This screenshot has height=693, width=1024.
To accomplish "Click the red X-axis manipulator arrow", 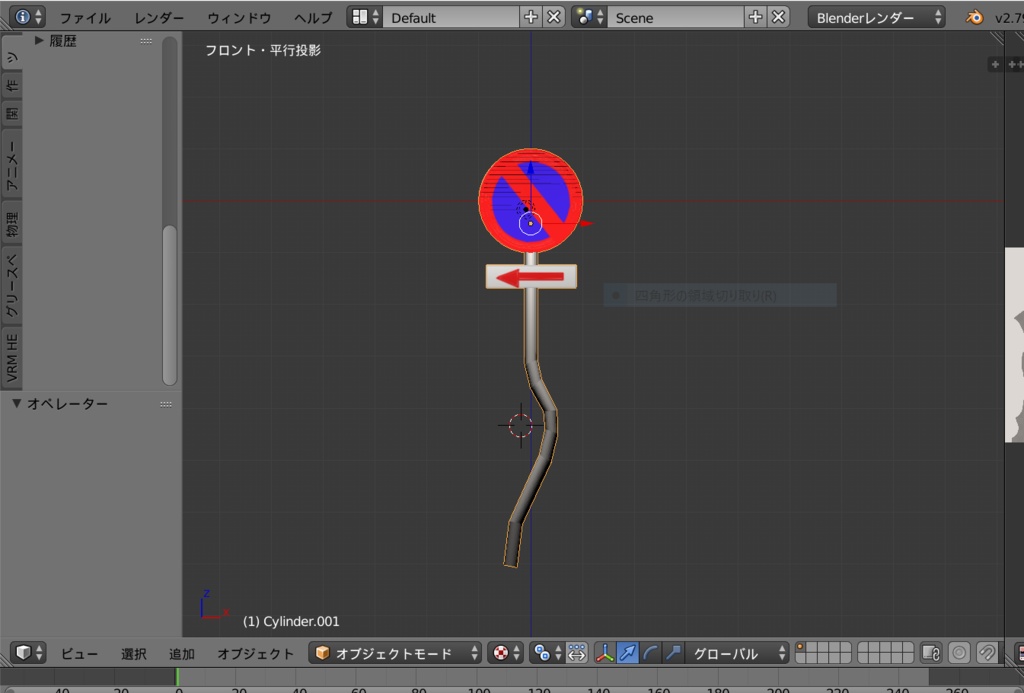I will tap(585, 223).
